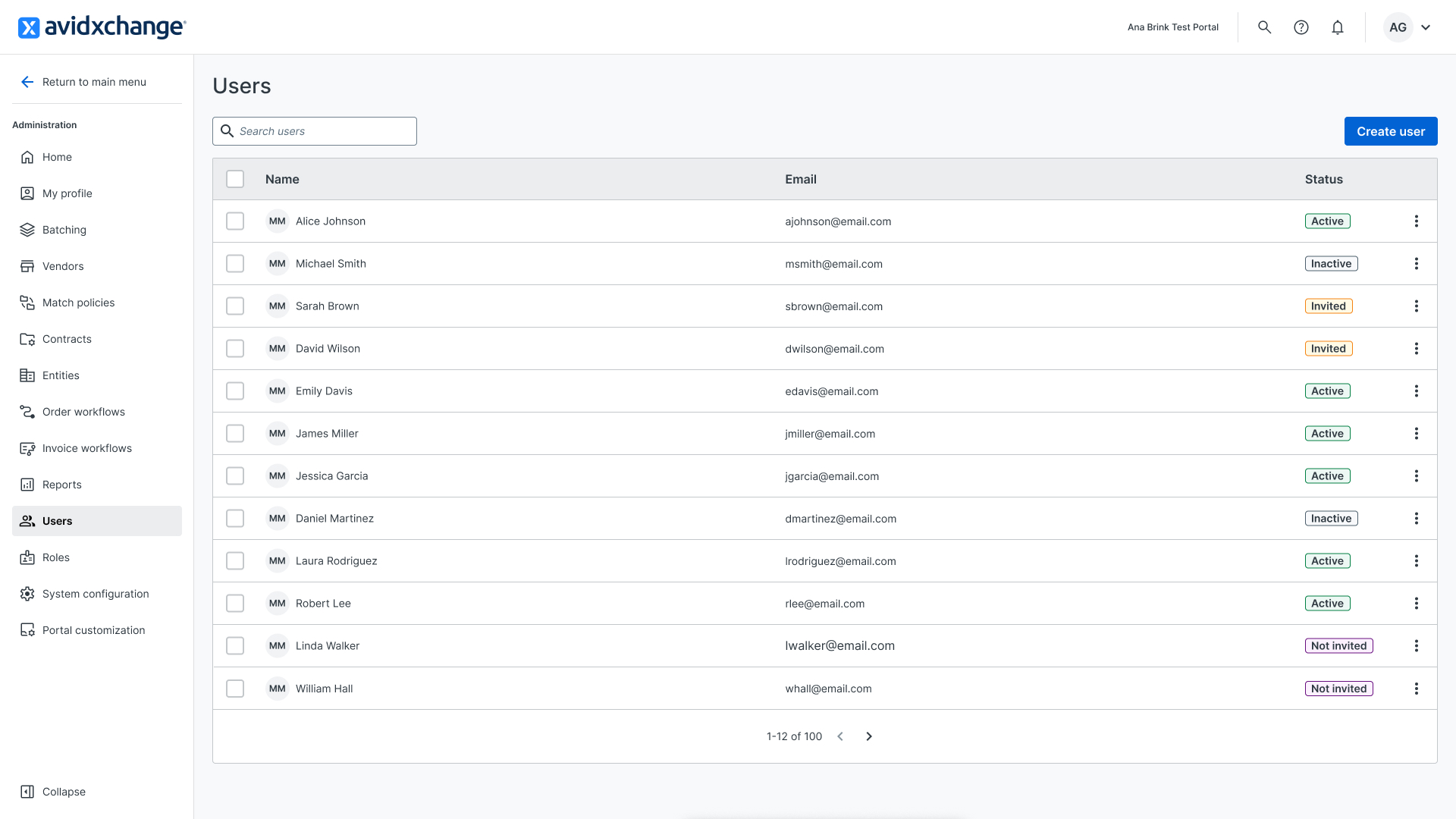
Task: Open the Home menu item
Action: (97, 157)
